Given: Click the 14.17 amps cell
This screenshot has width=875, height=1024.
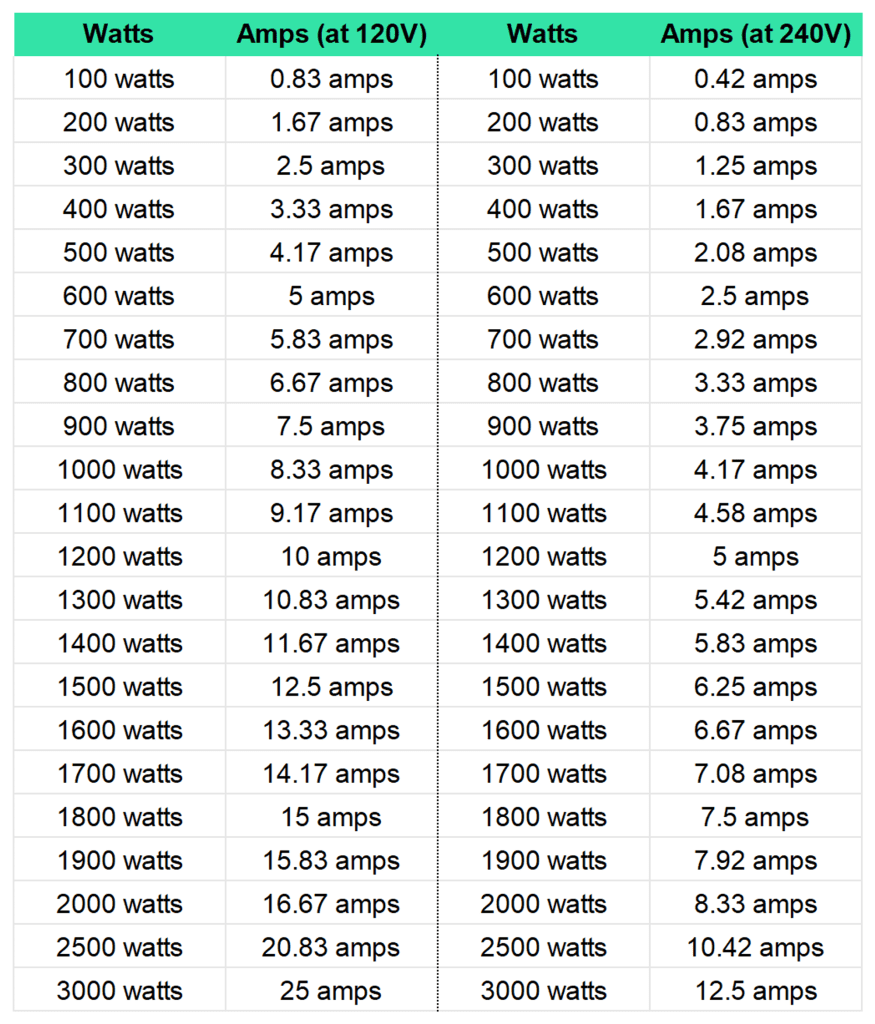Looking at the screenshot, I should 331,774.
